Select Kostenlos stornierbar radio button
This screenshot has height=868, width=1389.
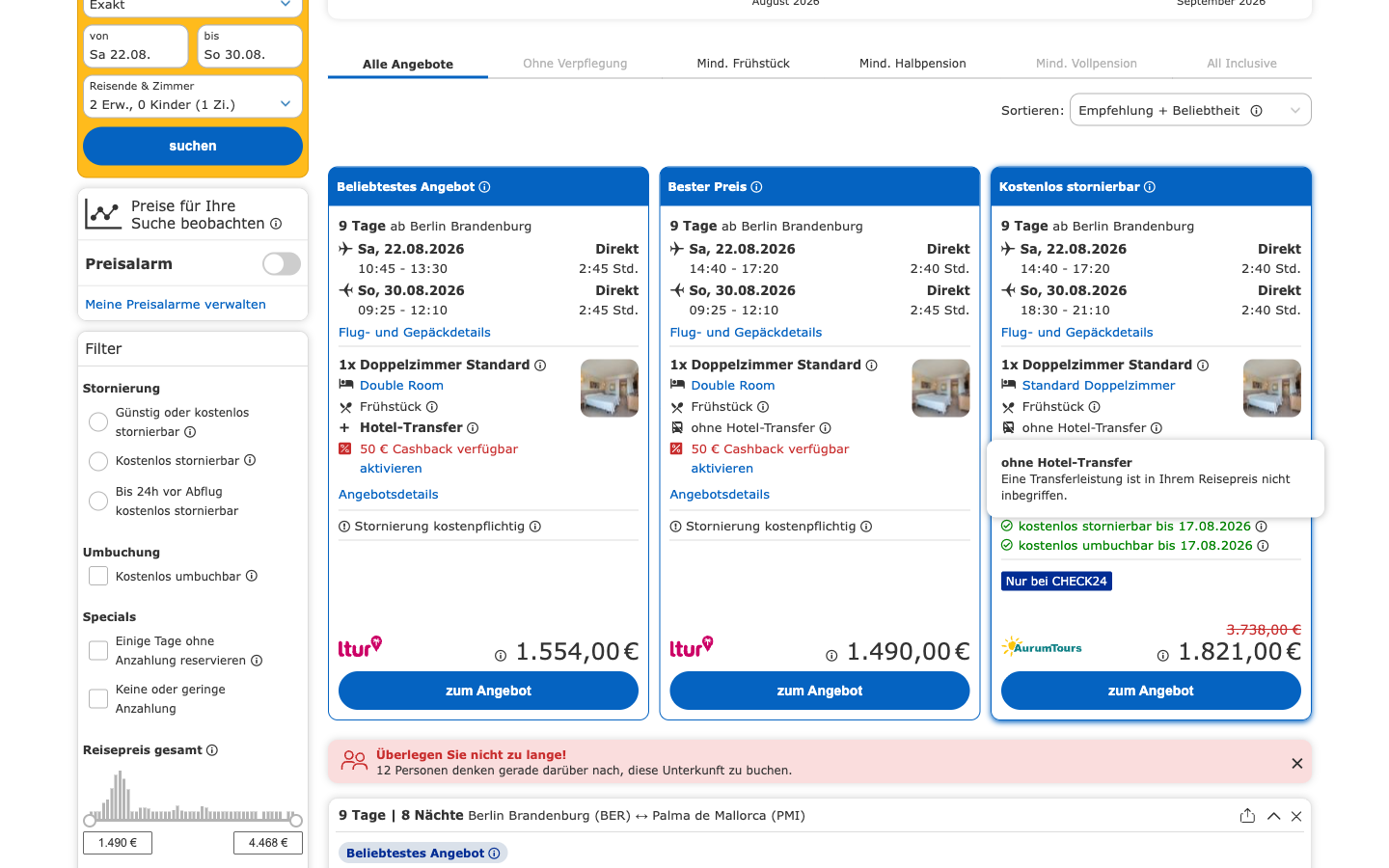pyautogui.click(x=98, y=461)
